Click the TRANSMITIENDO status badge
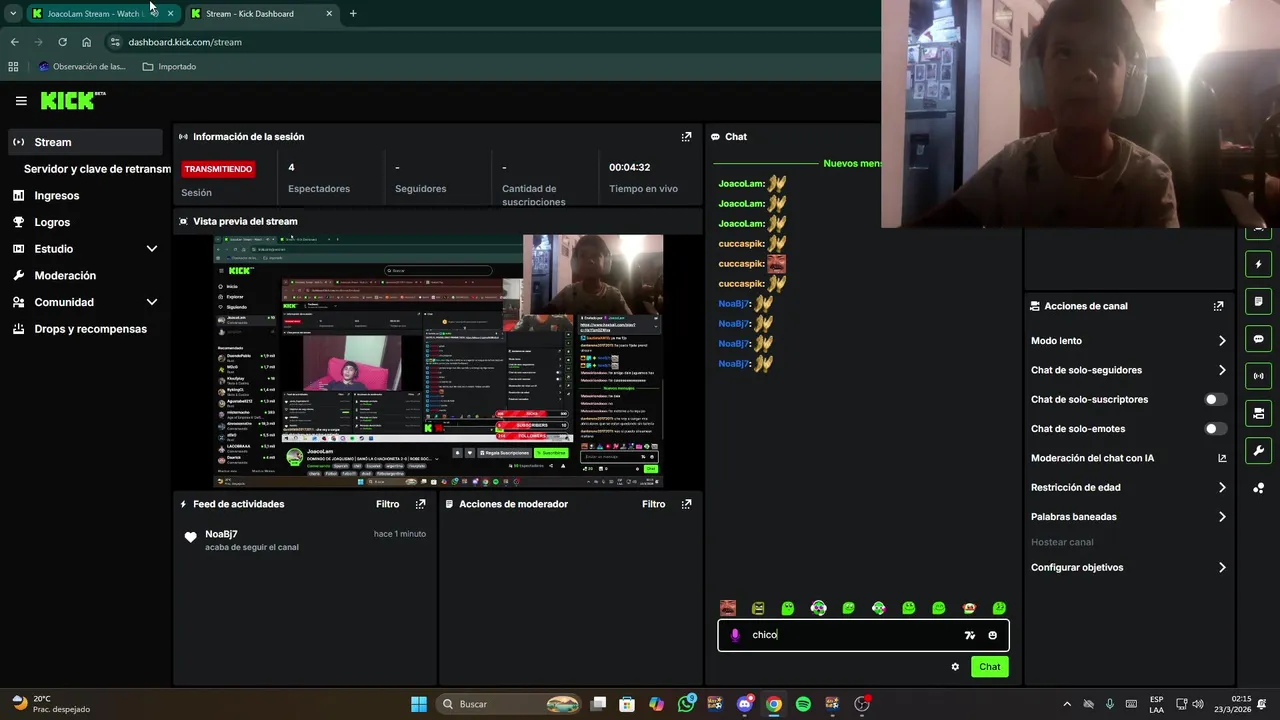This screenshot has width=1280, height=720. coord(218,169)
